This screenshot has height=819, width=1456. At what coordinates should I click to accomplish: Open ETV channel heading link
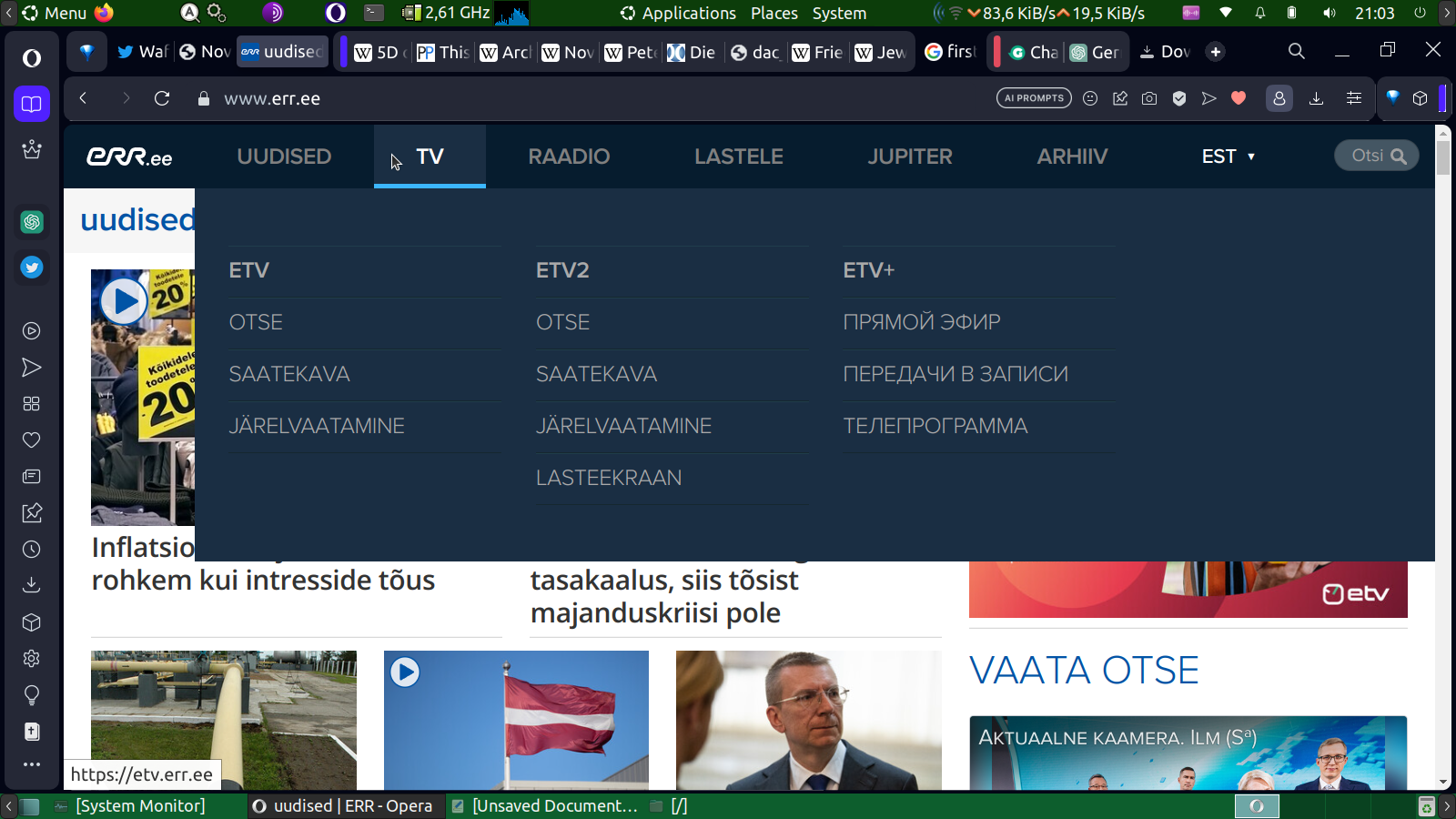(248, 270)
